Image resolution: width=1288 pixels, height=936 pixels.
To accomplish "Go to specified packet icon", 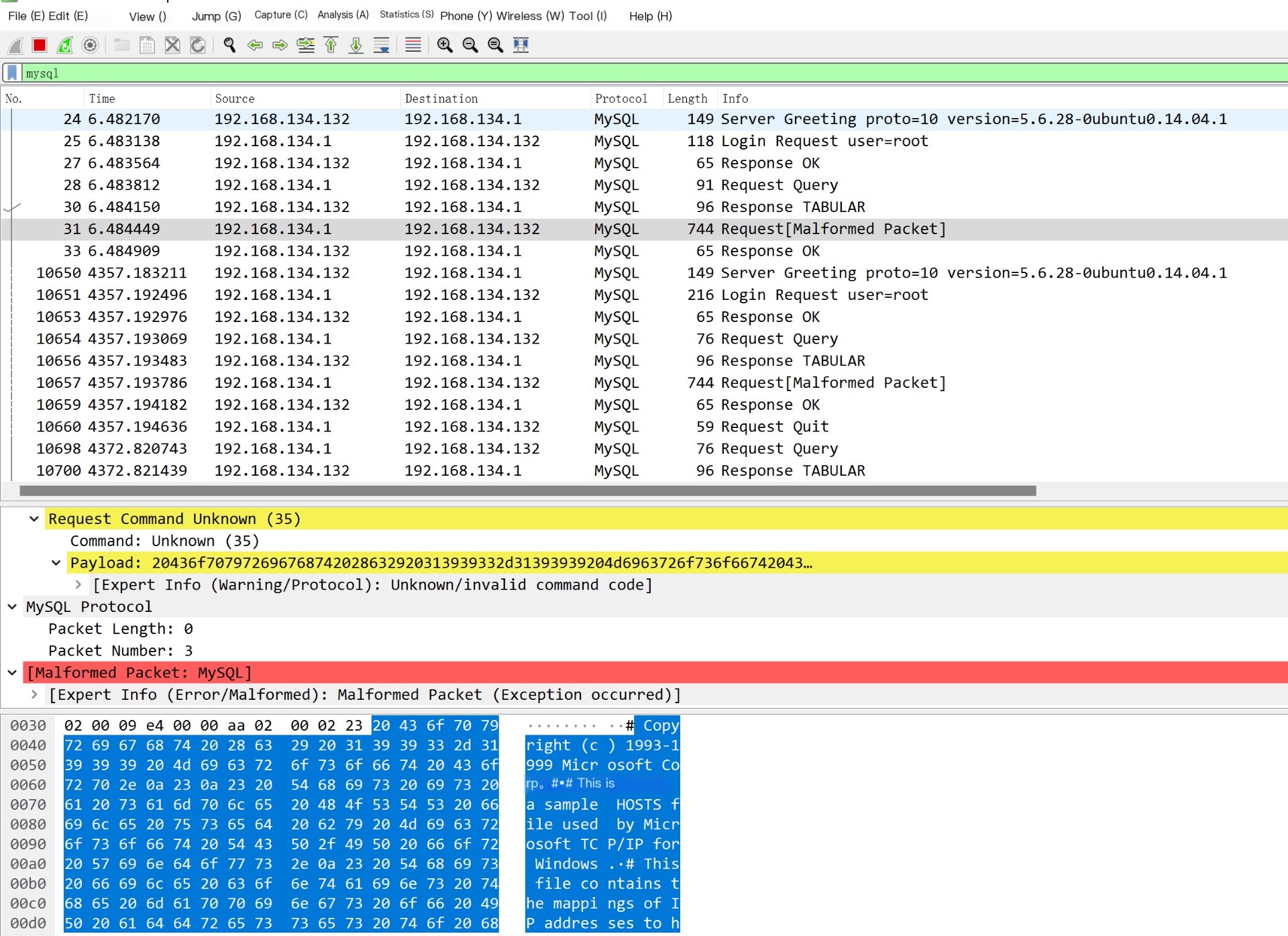I will [305, 45].
